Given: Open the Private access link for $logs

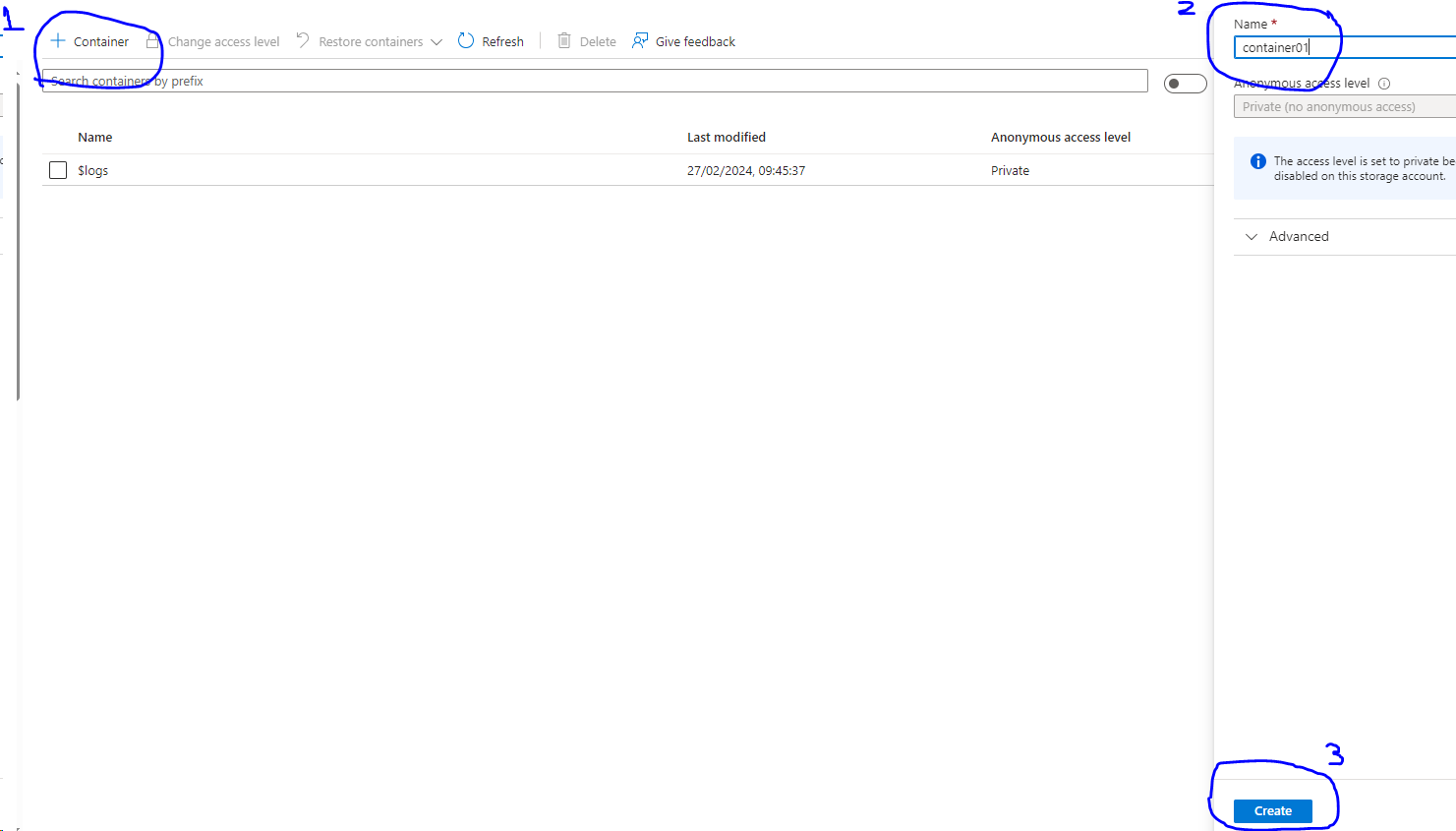Looking at the screenshot, I should coord(1010,169).
